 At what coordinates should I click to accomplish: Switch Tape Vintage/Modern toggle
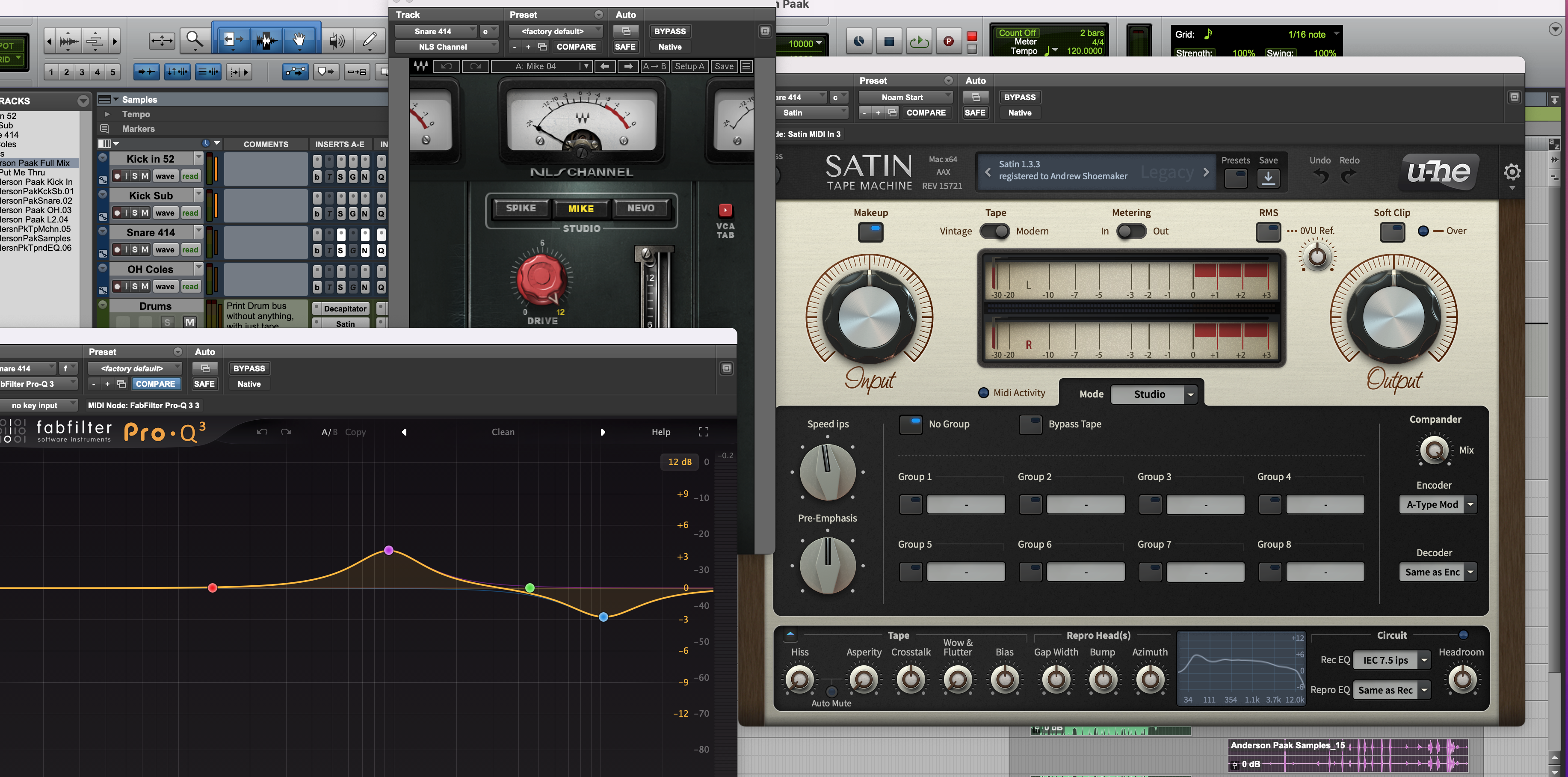(994, 231)
